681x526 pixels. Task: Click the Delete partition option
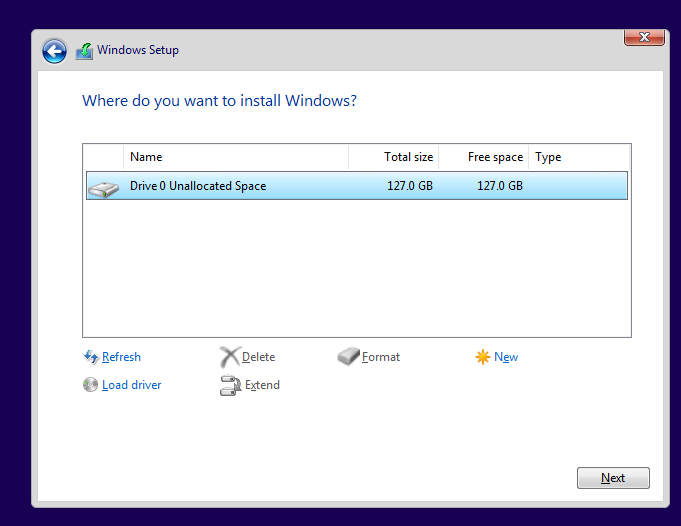tap(258, 357)
